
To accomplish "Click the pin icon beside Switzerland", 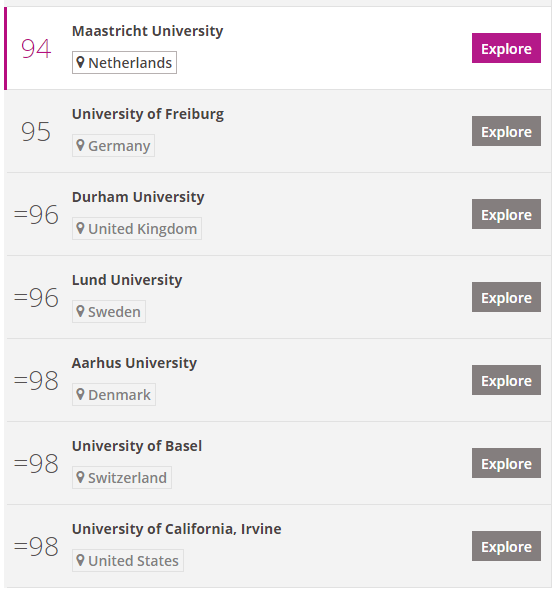I will pos(80,477).
